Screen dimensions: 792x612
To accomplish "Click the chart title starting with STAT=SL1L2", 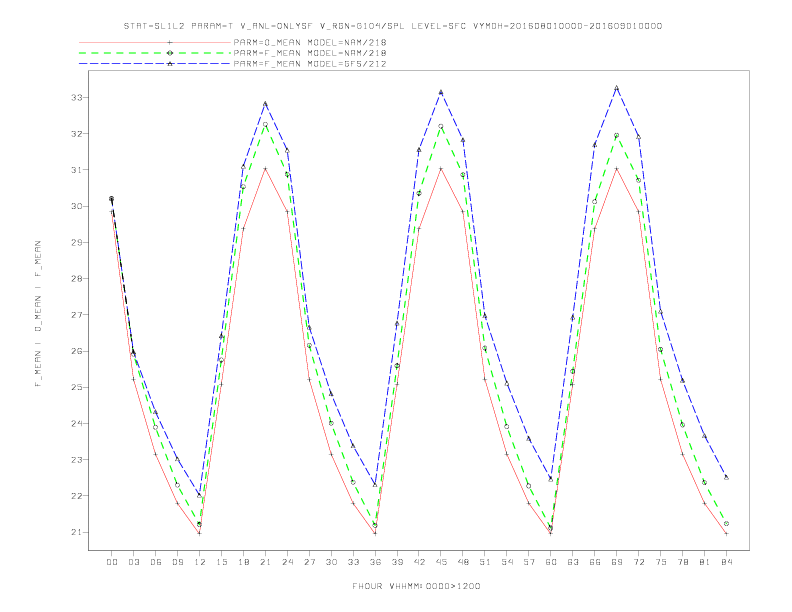I will click(x=393, y=26).
